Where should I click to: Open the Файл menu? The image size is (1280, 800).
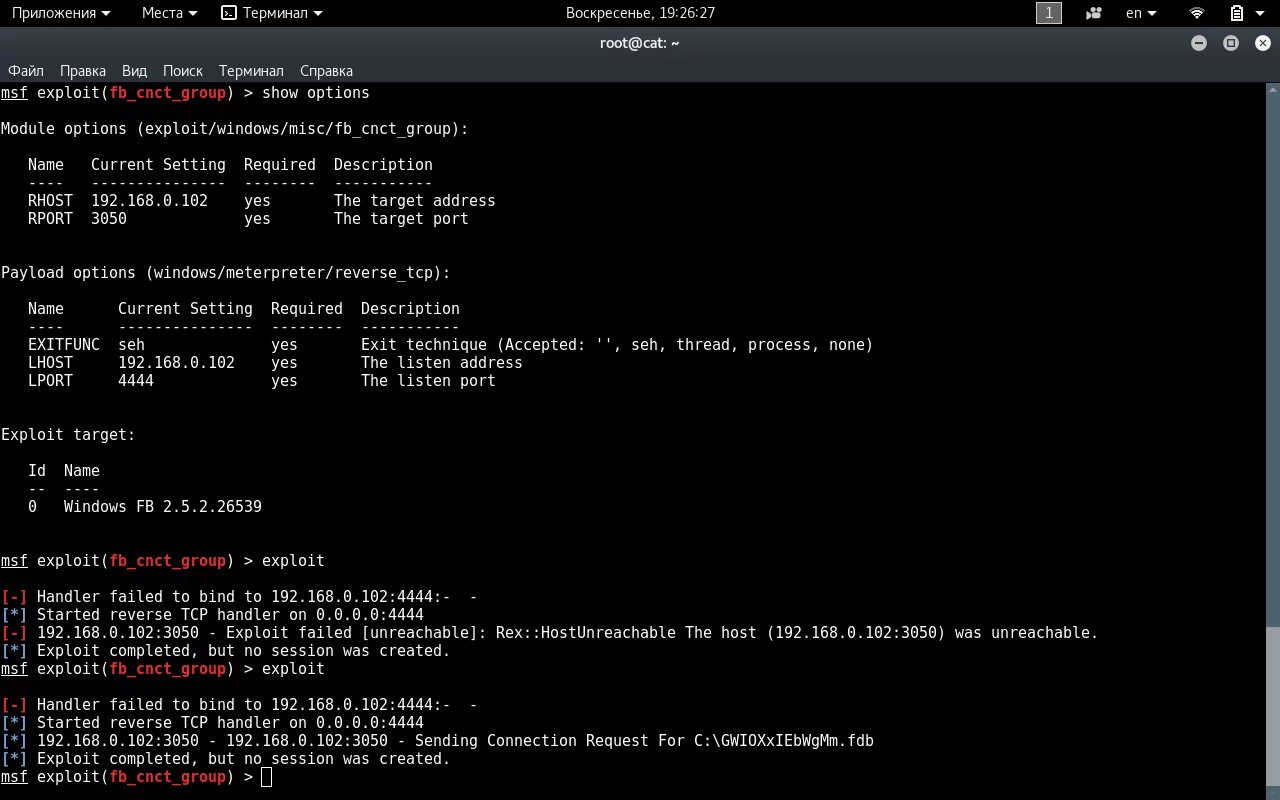(26, 71)
